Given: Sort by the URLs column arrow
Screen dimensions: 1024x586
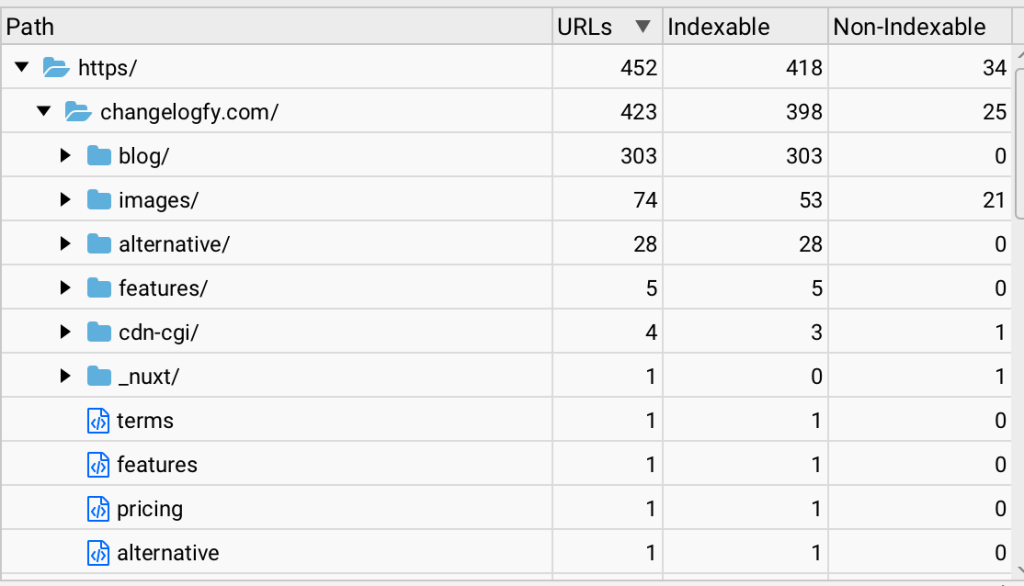Looking at the screenshot, I should (643, 26).
